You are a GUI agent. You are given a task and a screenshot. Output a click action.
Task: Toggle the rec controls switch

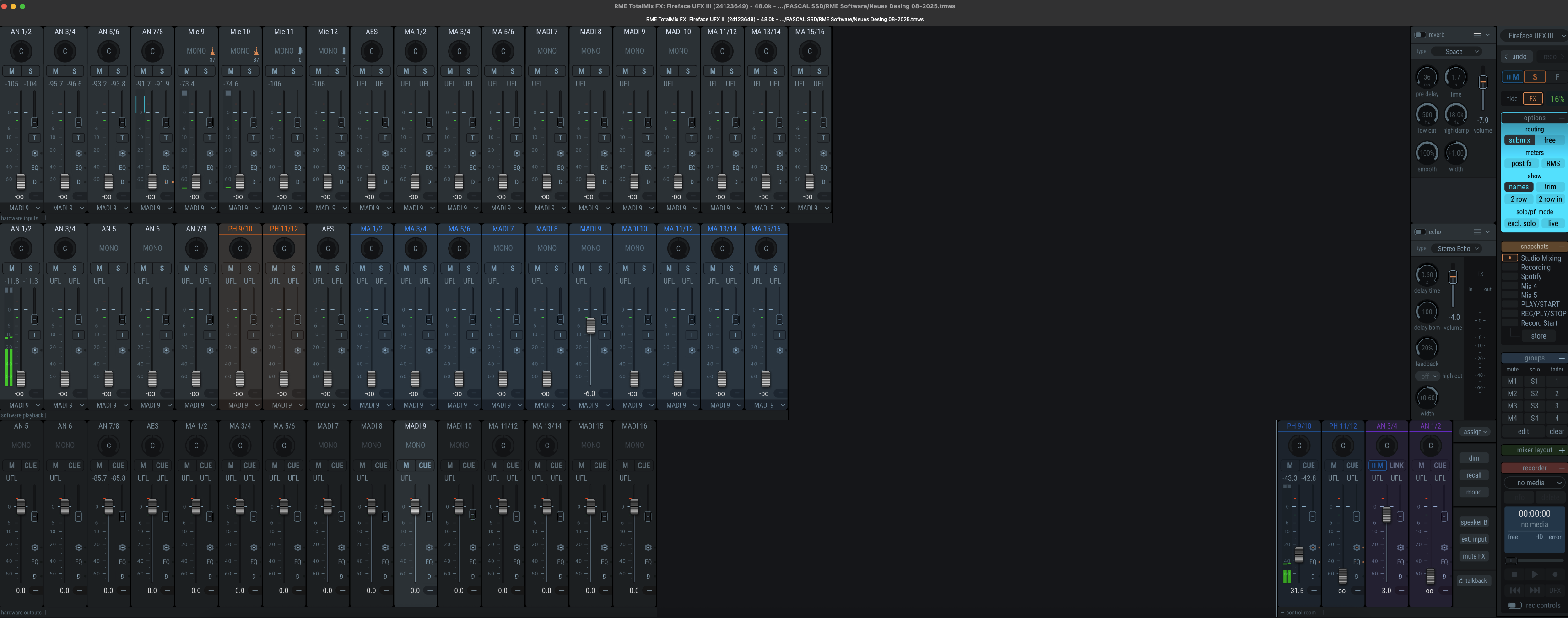[x=1514, y=605]
